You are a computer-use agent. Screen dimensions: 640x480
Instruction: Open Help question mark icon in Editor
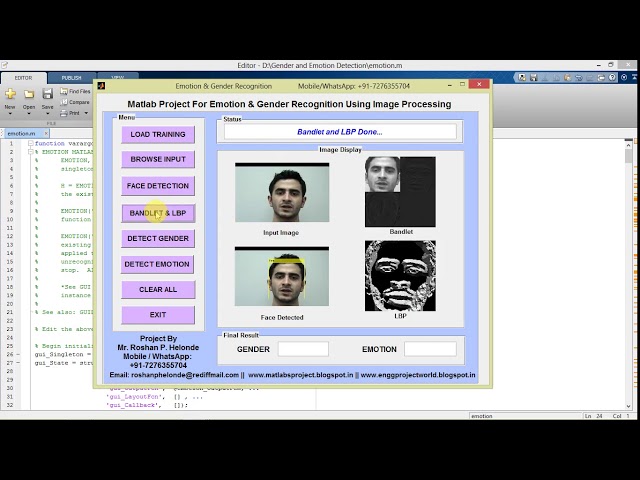coord(612,77)
